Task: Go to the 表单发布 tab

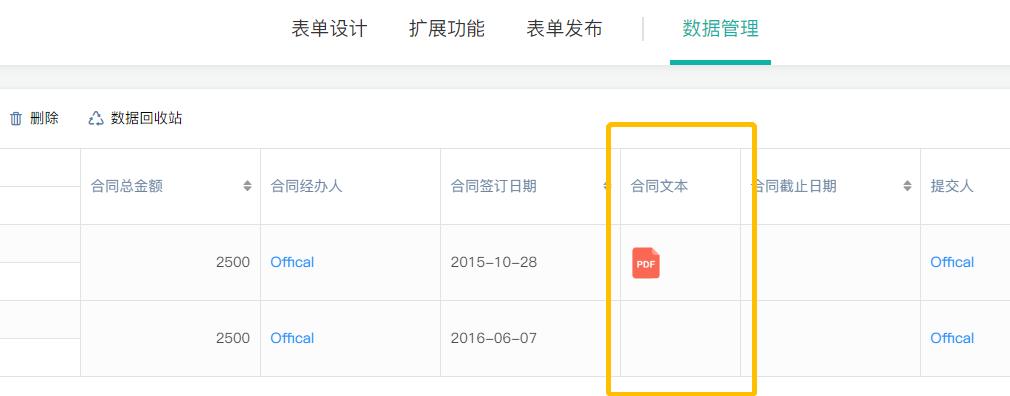Action: pyautogui.click(x=564, y=29)
